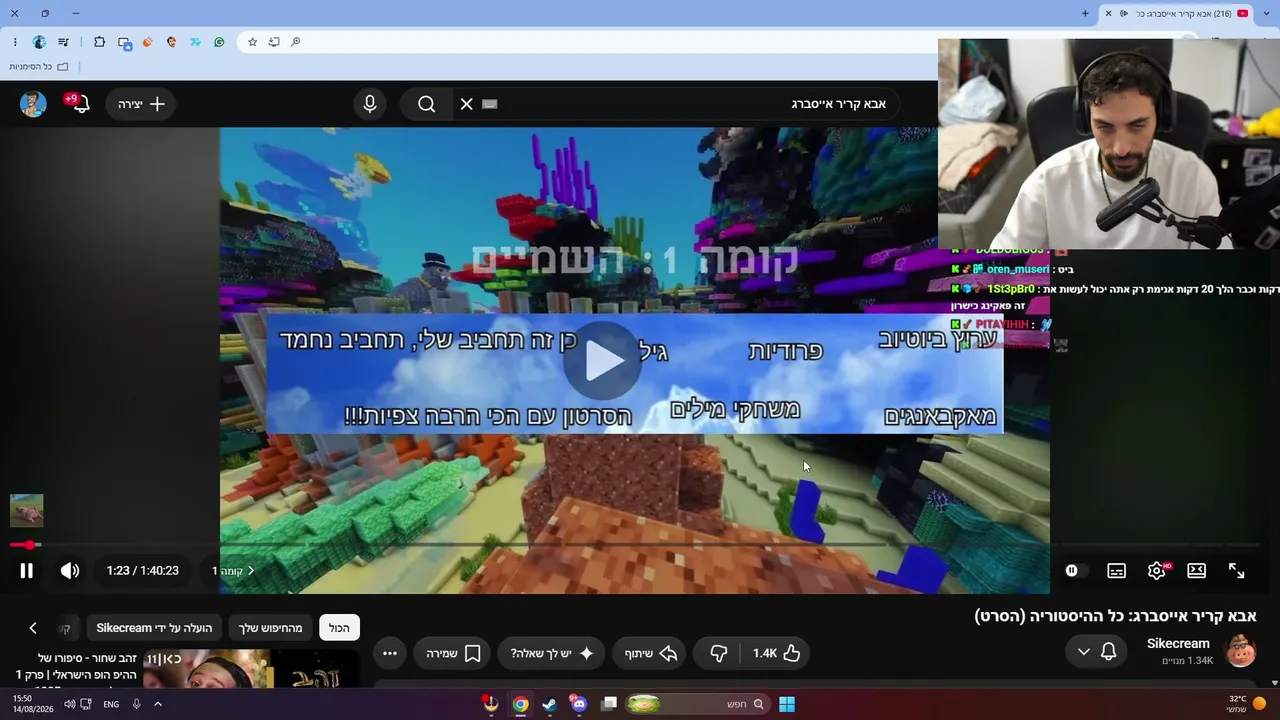1280x720 pixels.
Task: Open the Chrome extensions puzzle icon
Action: [99, 42]
